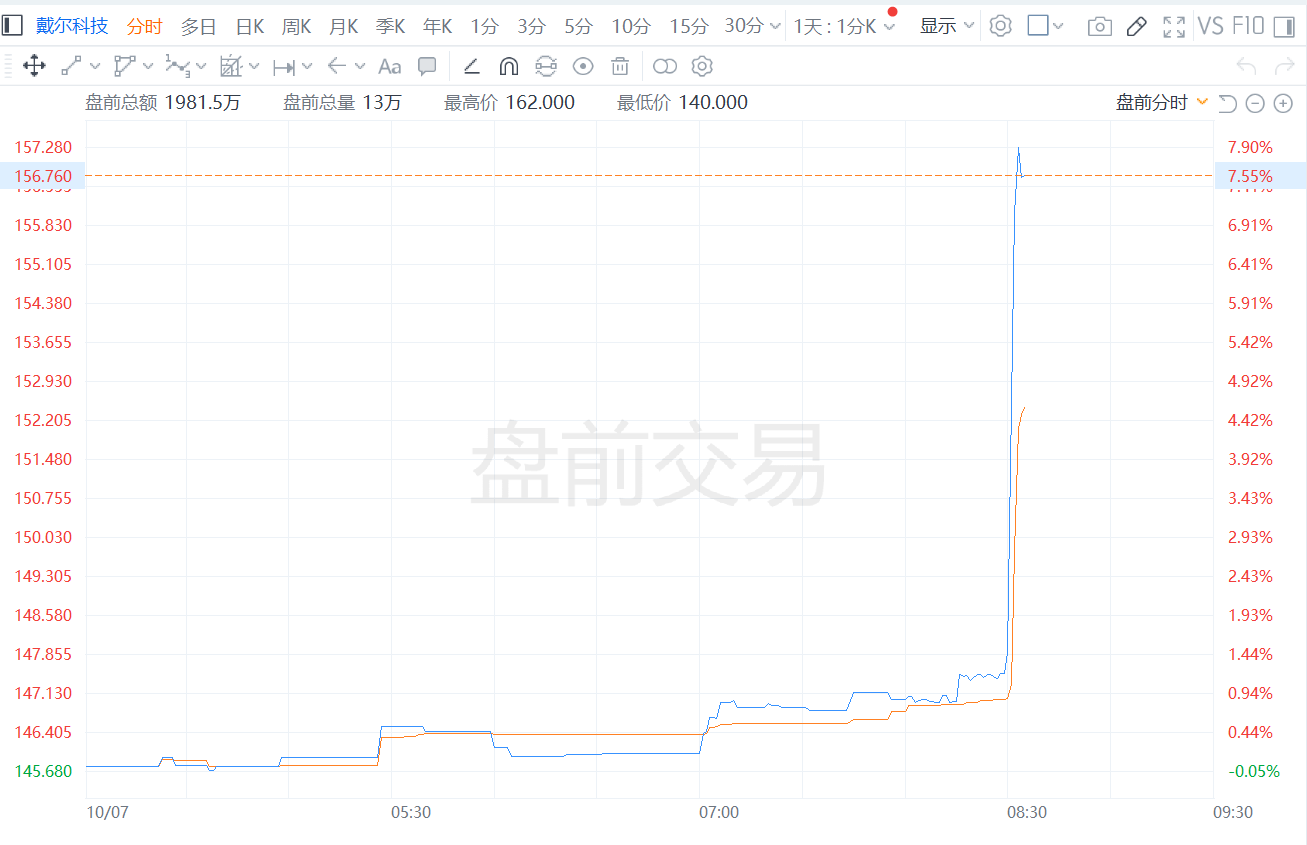This screenshot has height=845, width=1307.
Task: Enter fullscreen chart mode
Action: tap(1174, 27)
